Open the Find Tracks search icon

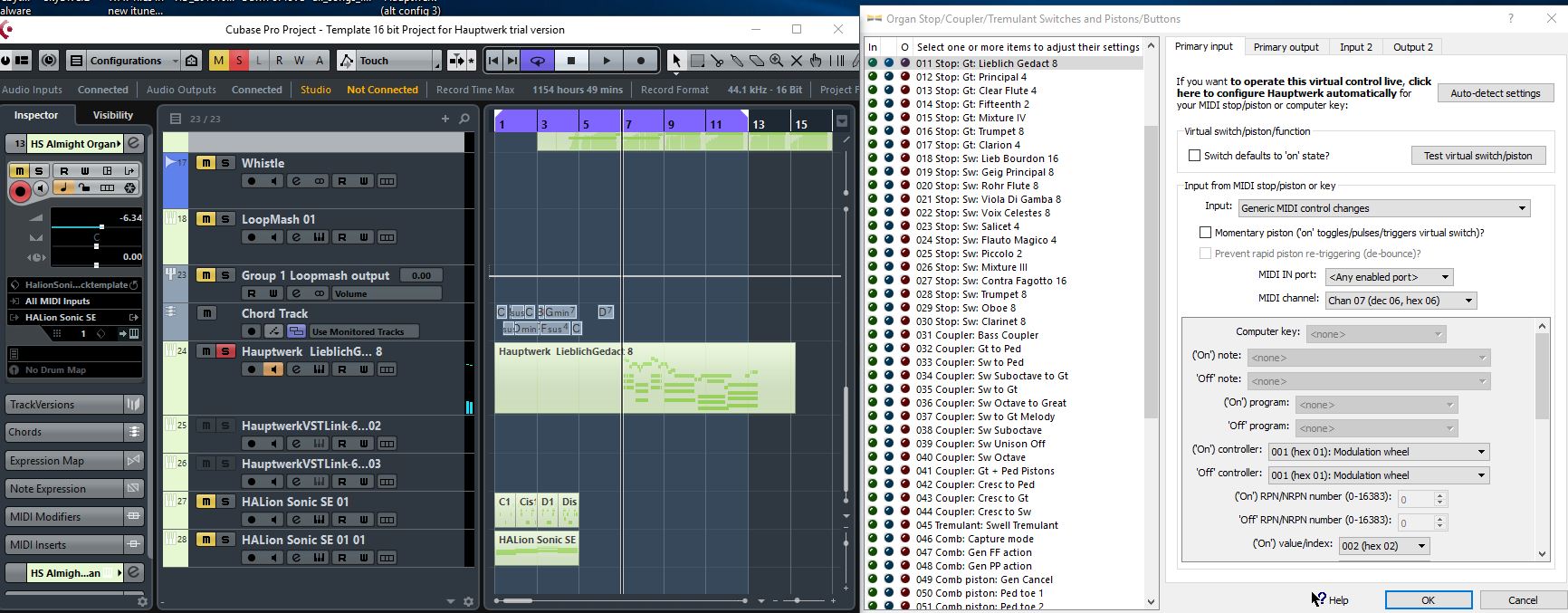[464, 119]
